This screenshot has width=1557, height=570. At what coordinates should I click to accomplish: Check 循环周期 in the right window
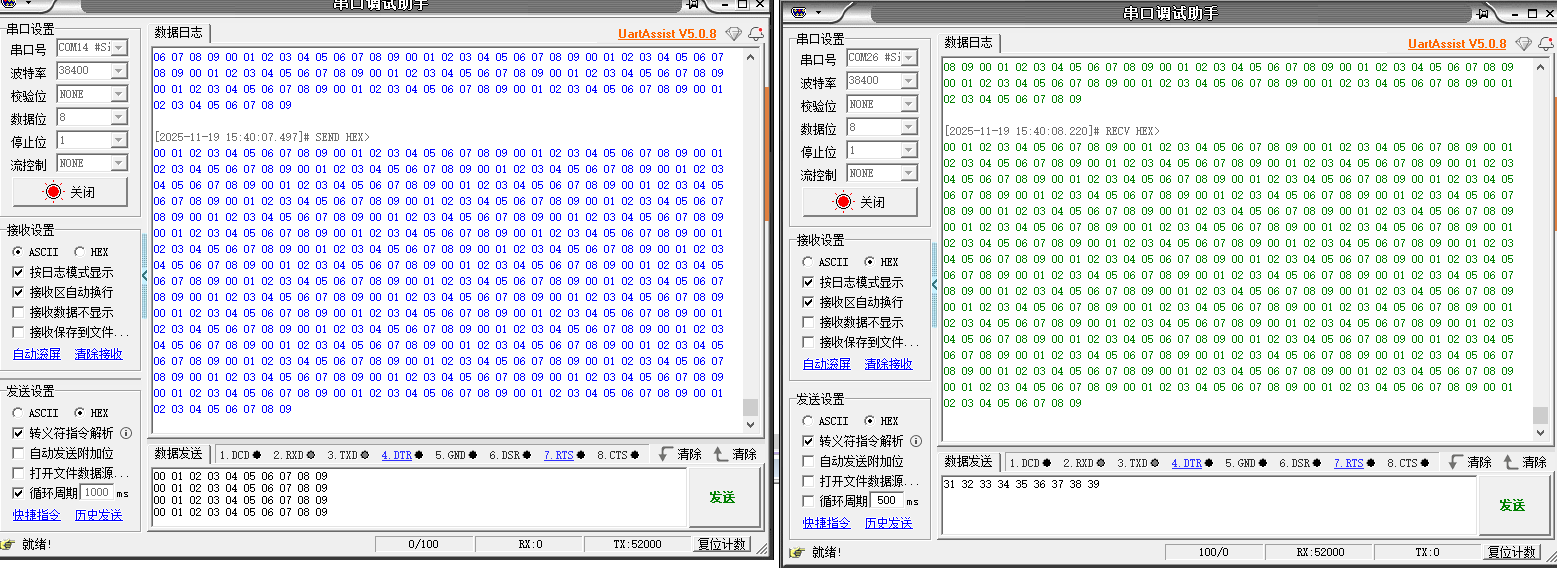pyautogui.click(x=809, y=501)
